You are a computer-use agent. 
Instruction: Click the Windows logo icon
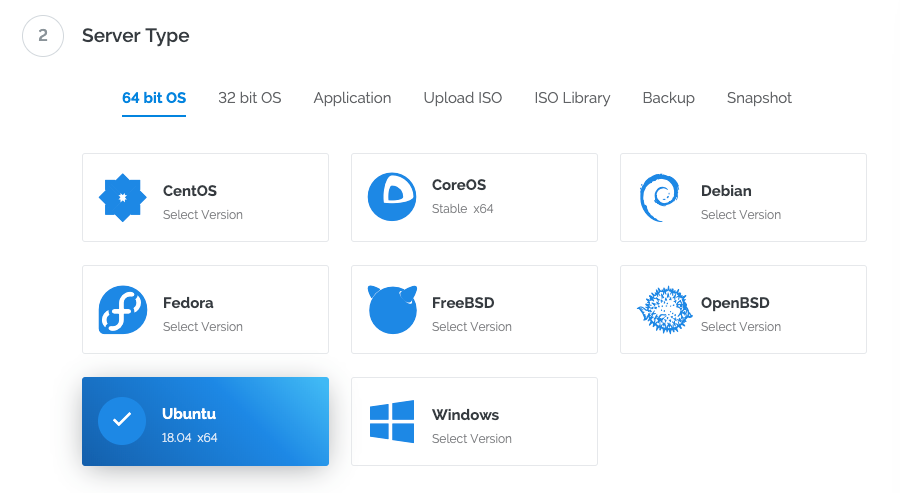(x=392, y=422)
